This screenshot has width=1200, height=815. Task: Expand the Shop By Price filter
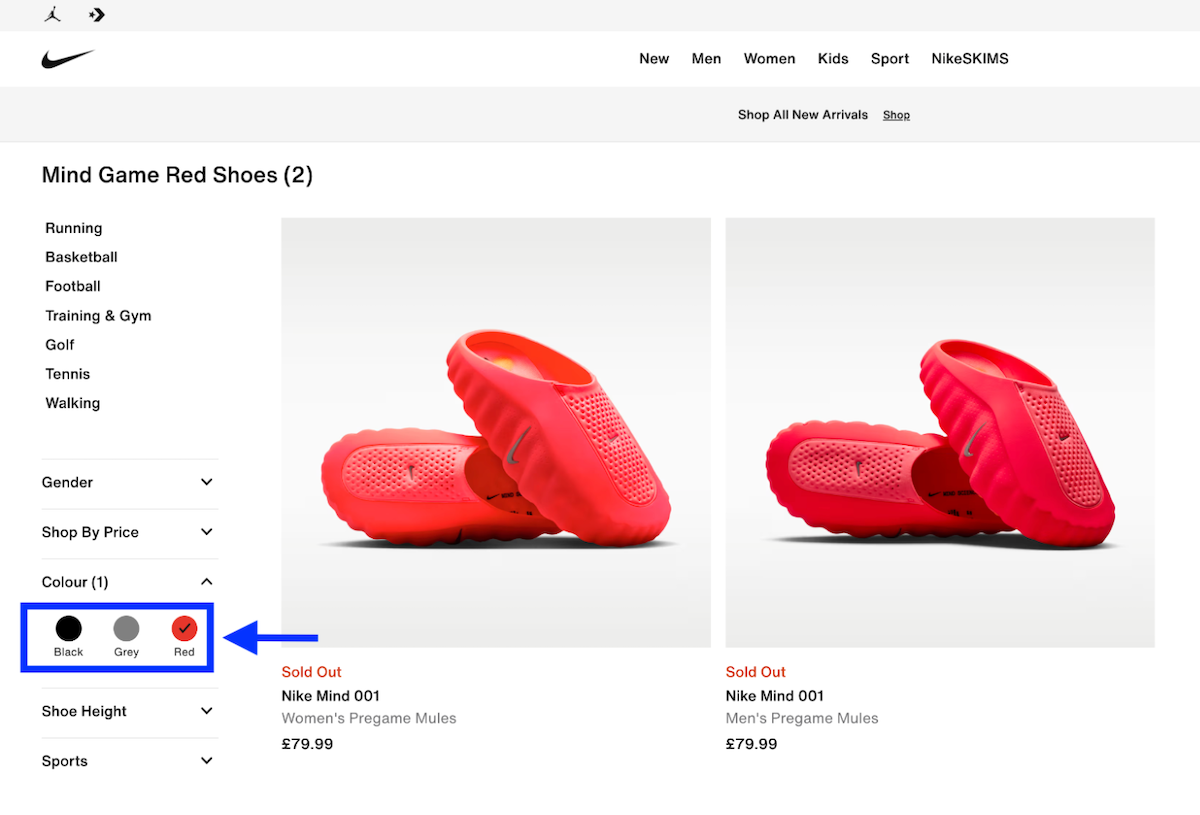[128, 532]
